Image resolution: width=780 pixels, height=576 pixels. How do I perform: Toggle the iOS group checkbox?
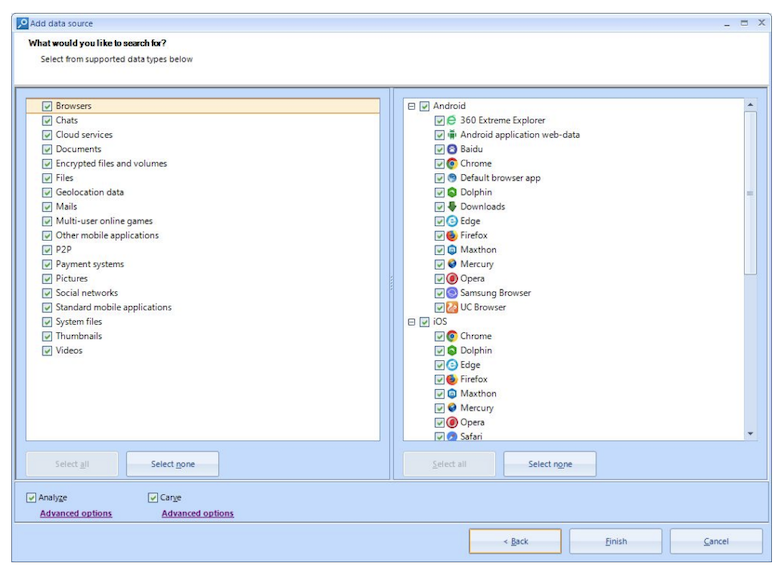424,322
